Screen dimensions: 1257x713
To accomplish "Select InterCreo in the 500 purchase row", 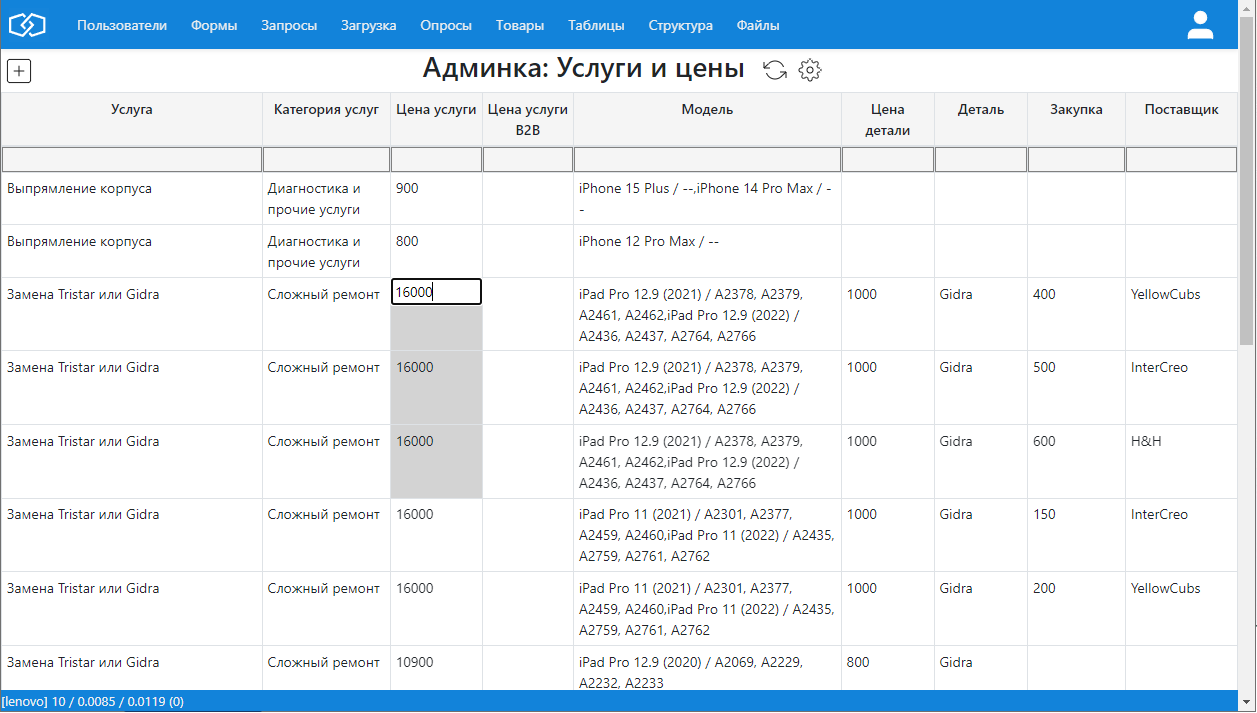I will click(1181, 387).
